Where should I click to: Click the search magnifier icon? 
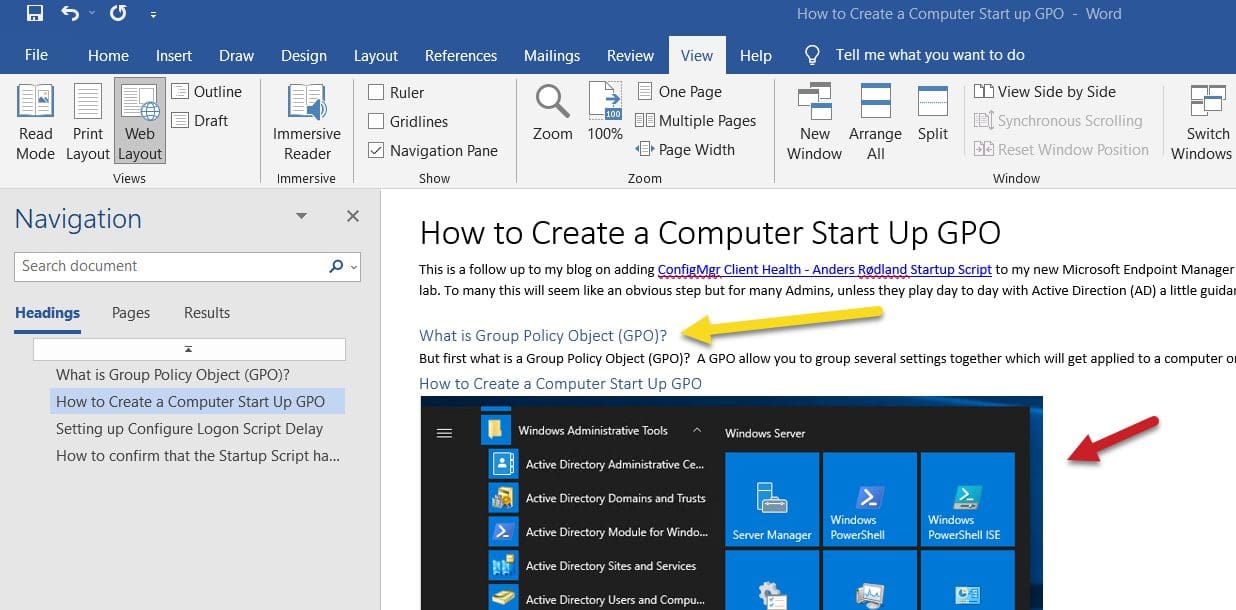click(x=336, y=267)
